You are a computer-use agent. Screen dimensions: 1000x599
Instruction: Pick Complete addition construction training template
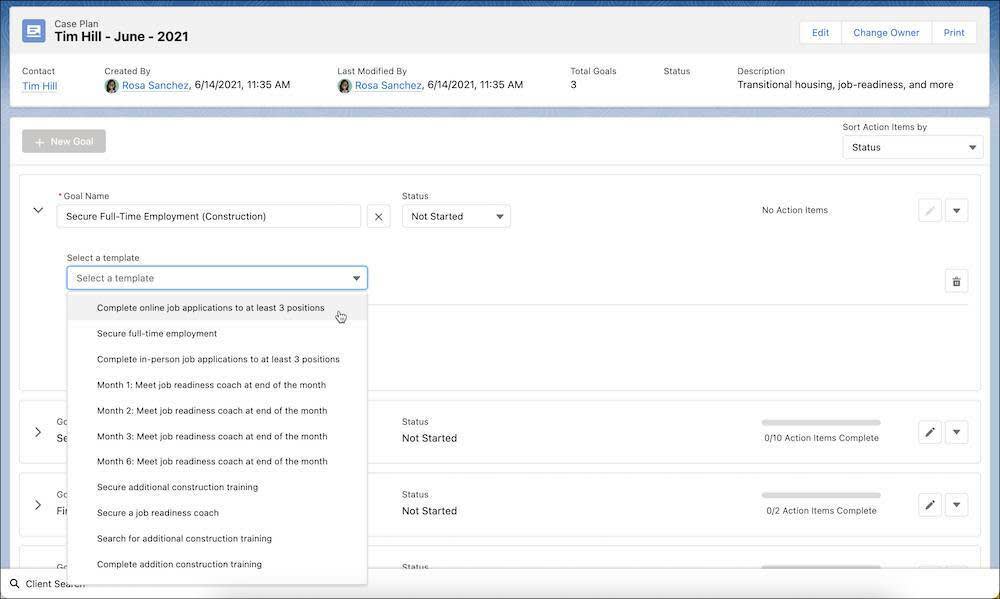[x=217, y=565]
